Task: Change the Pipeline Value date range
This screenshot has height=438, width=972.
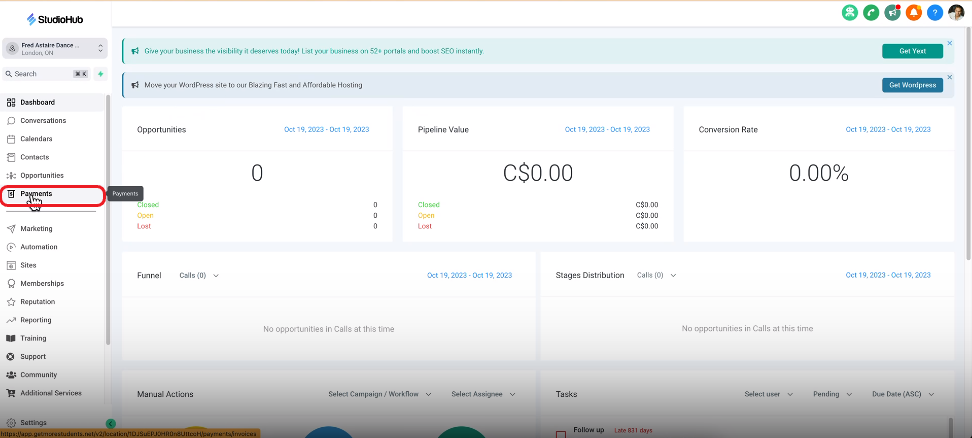Action: [x=607, y=129]
